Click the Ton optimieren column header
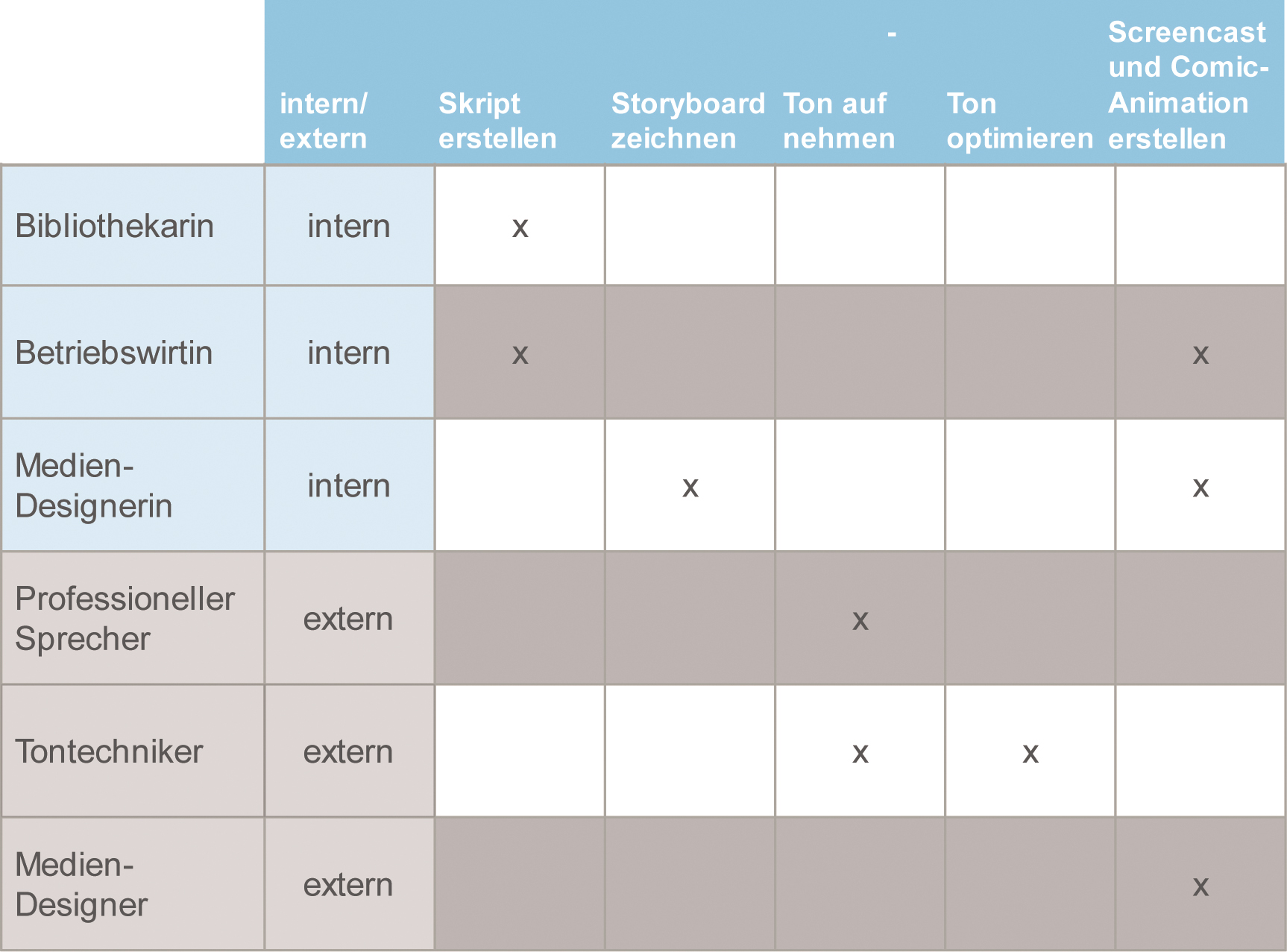1287x952 pixels. point(1019,121)
